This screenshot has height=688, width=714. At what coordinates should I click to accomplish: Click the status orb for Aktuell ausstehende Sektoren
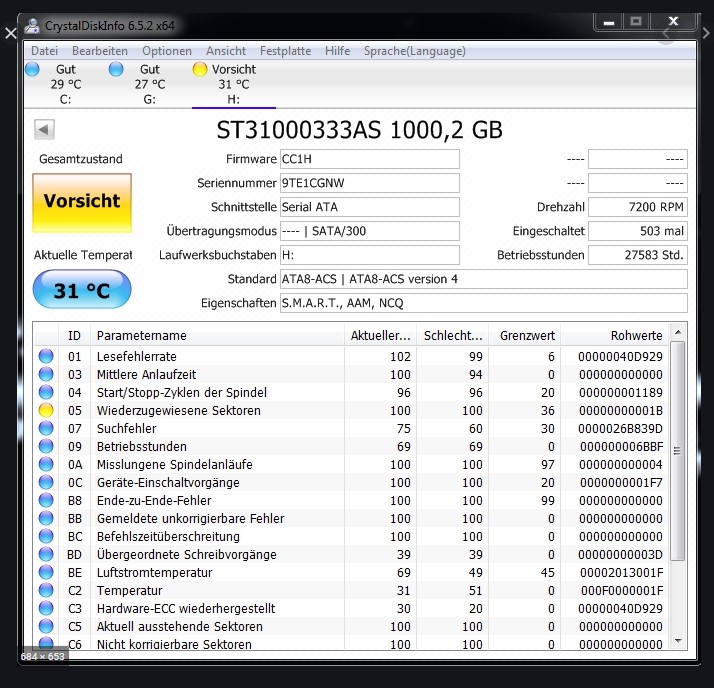(46, 626)
